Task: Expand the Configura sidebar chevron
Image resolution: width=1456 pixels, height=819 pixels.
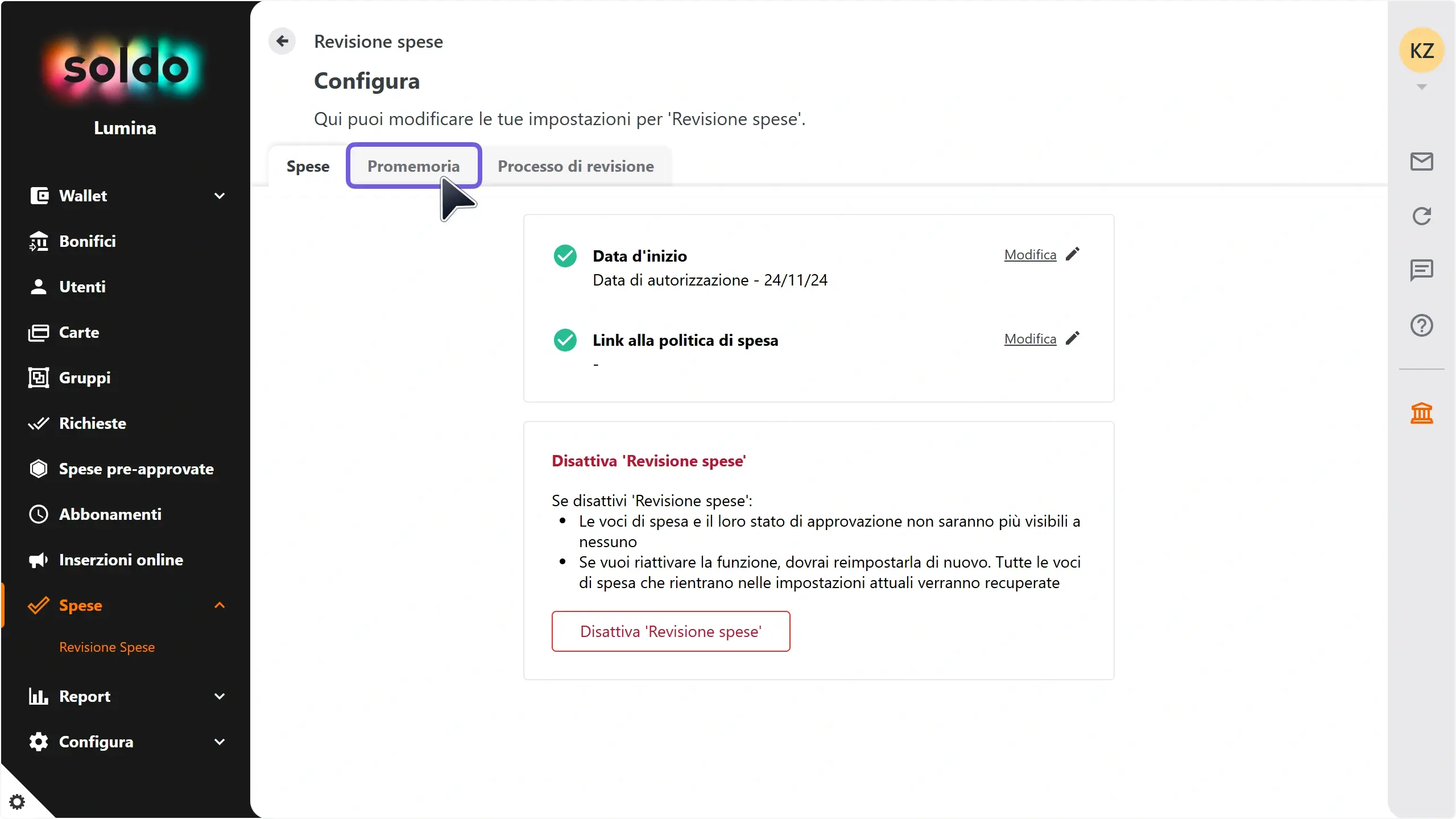Action: pos(220,742)
